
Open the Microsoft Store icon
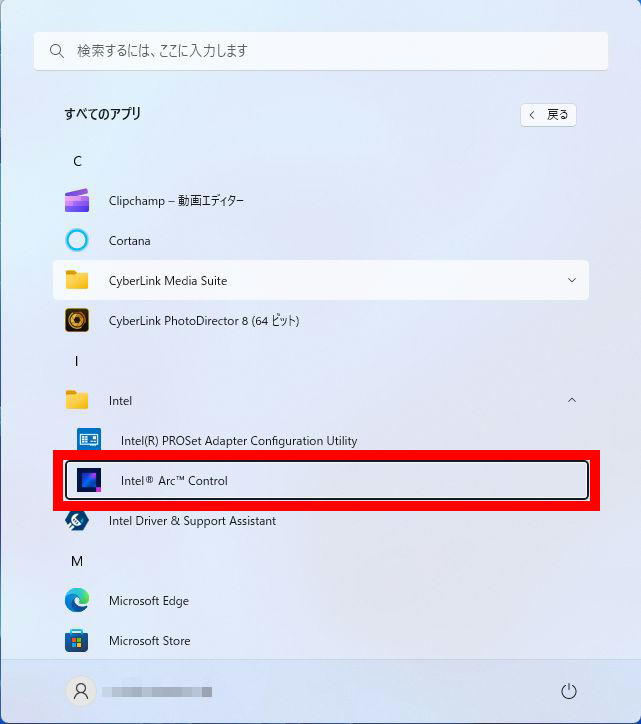(77, 640)
